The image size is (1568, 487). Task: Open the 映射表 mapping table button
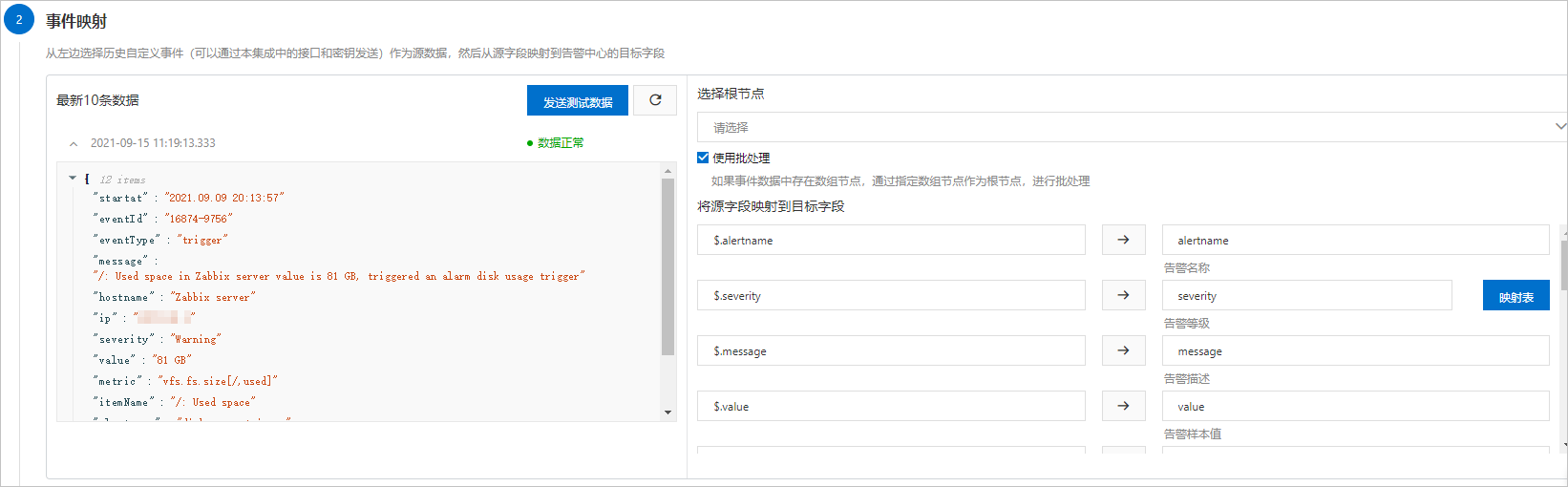coord(1516,295)
